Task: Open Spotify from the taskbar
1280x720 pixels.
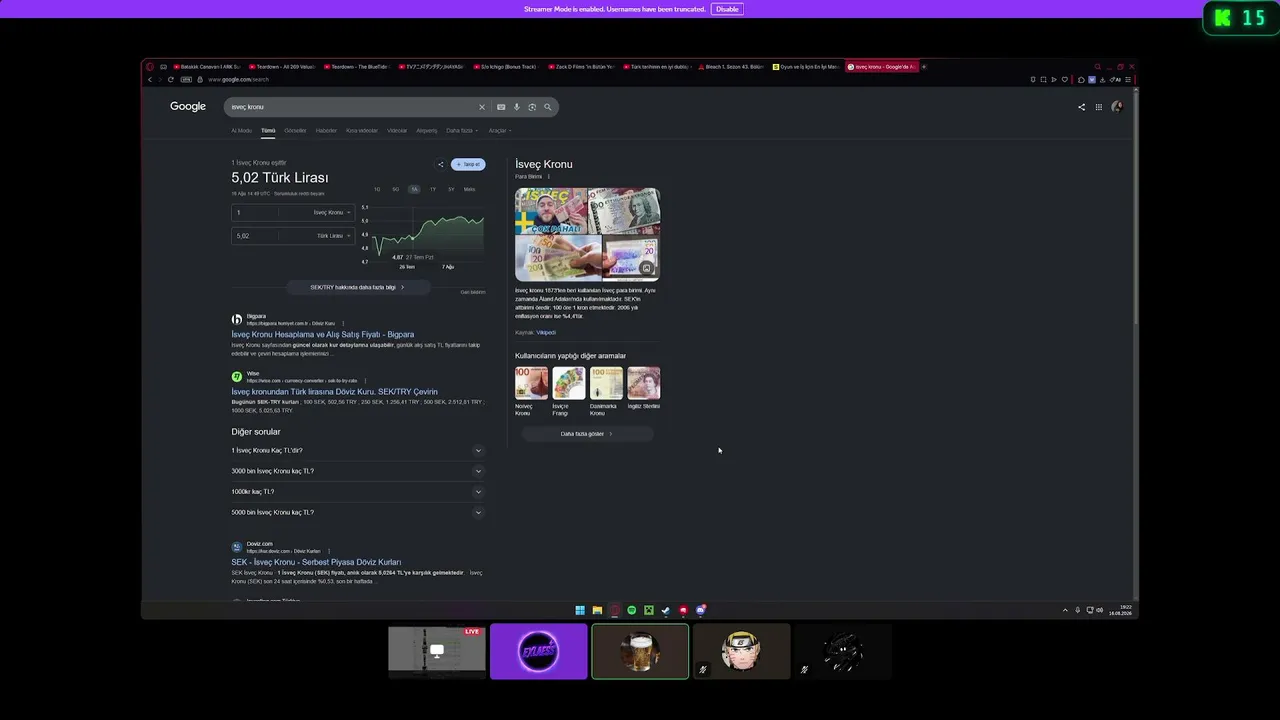Action: coord(632,610)
